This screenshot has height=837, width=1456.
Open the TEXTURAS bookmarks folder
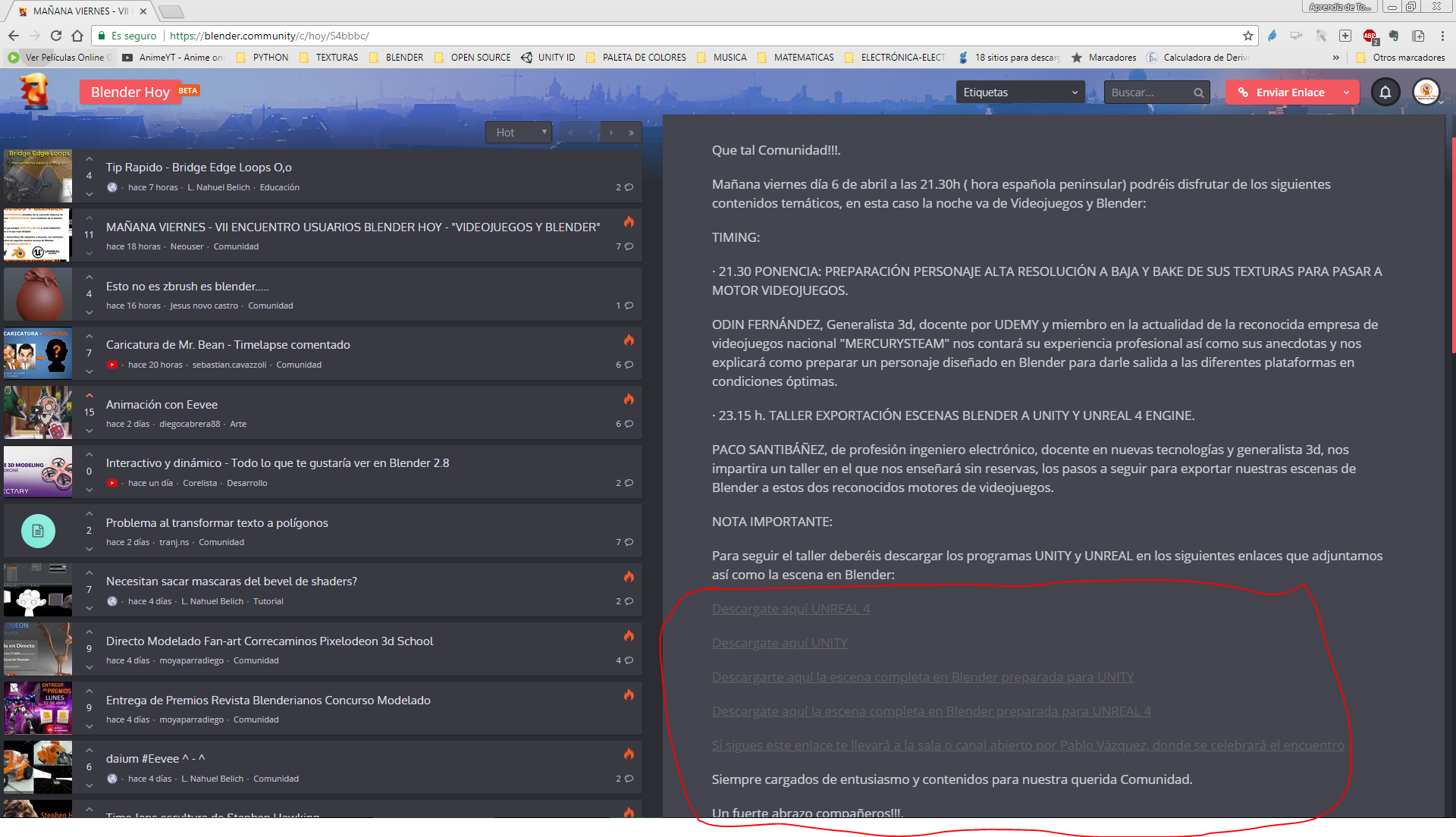coord(328,58)
